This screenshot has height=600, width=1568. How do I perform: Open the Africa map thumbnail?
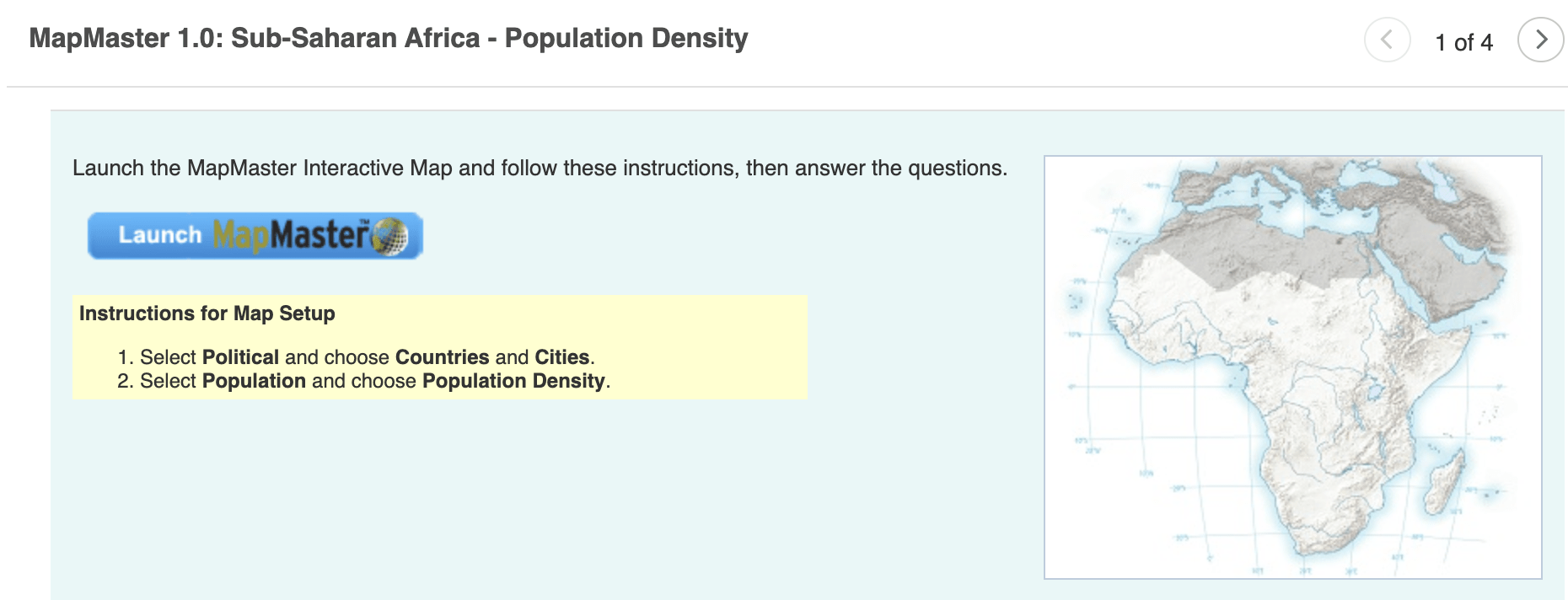[1292, 367]
